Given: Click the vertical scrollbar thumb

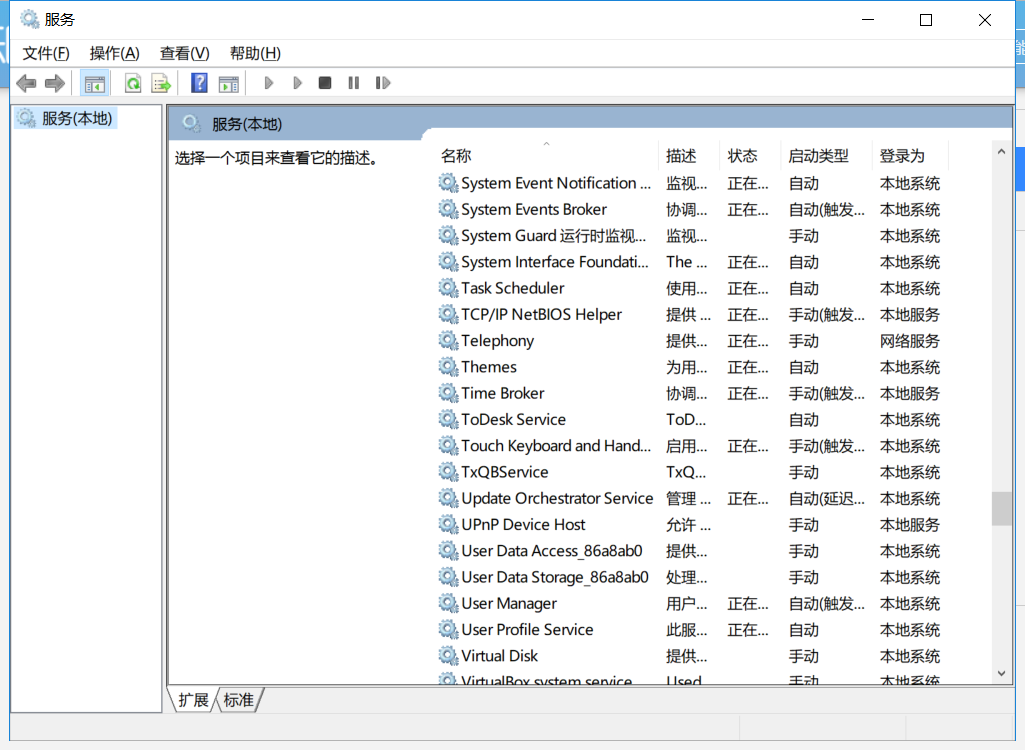Looking at the screenshot, I should [x=1001, y=508].
